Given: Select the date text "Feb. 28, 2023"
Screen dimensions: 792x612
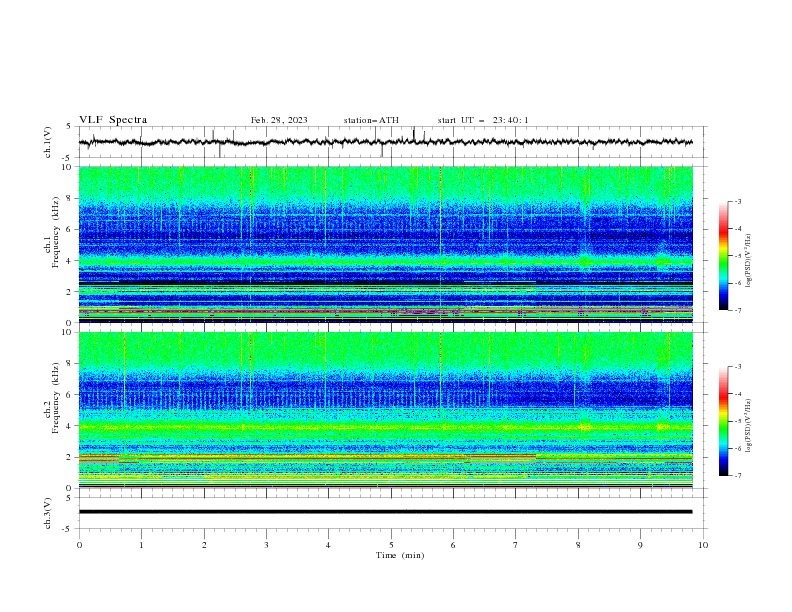Looking at the screenshot, I should click(279, 120).
